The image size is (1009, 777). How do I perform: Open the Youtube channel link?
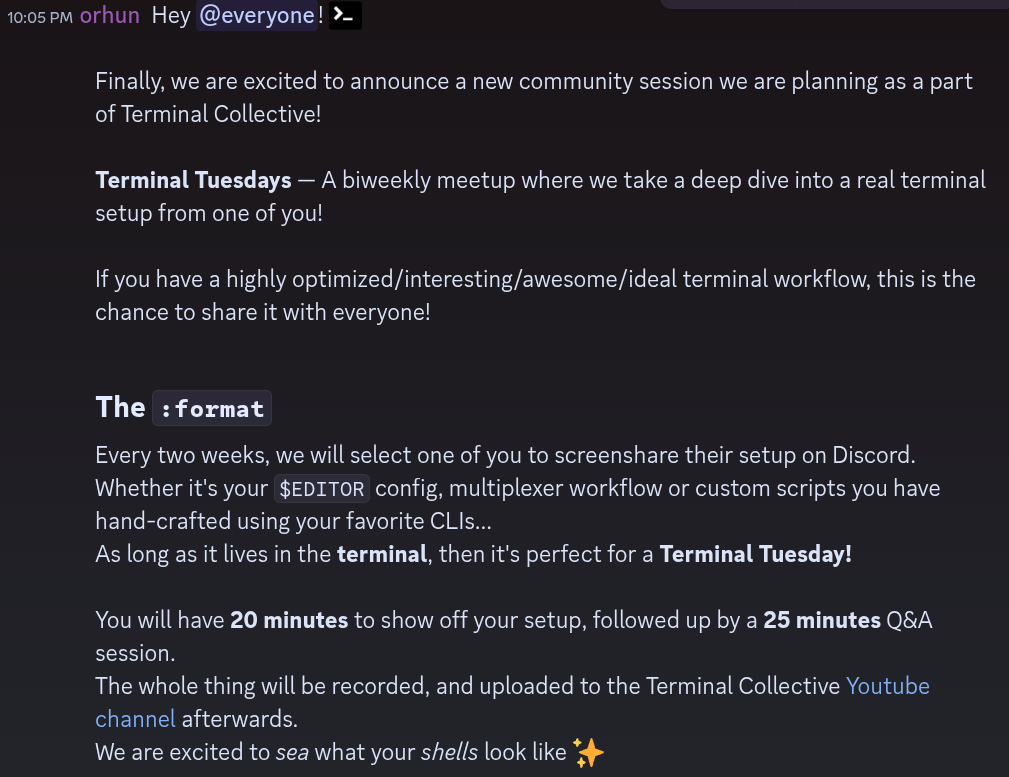pos(887,686)
